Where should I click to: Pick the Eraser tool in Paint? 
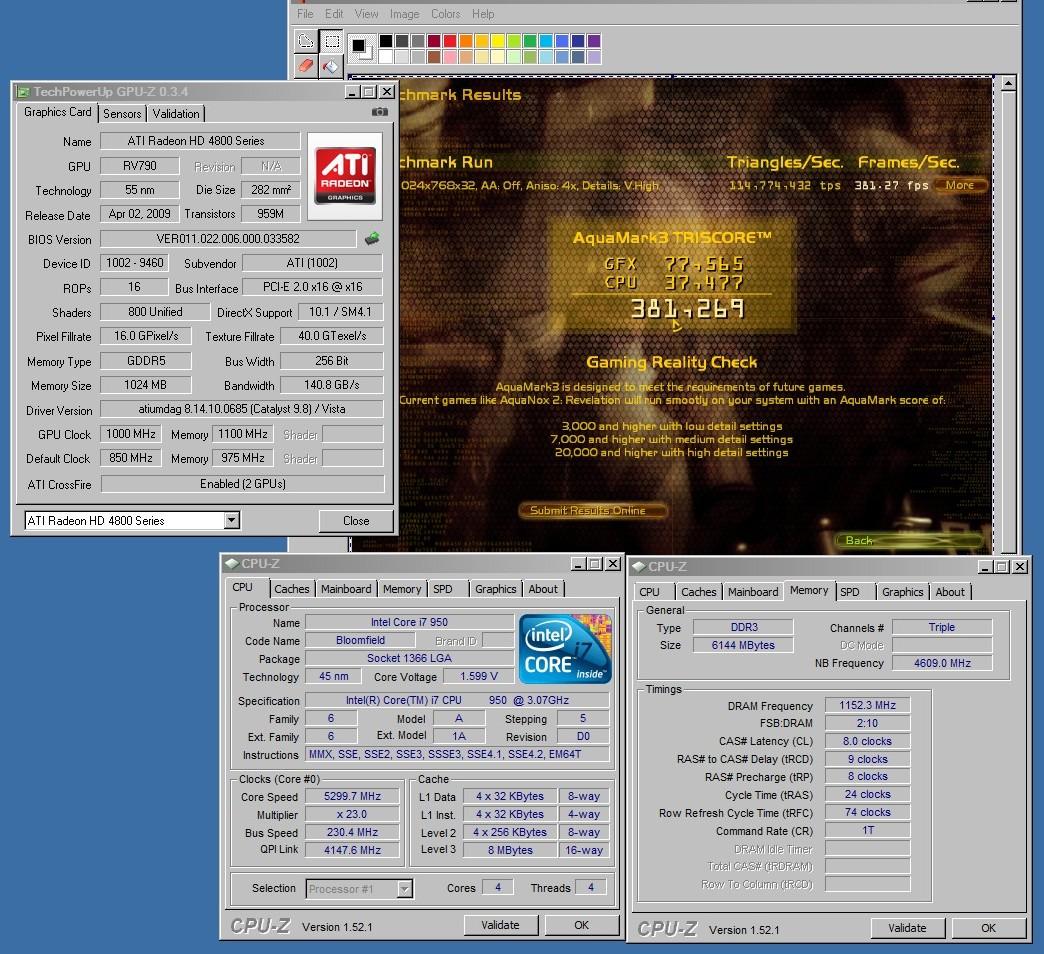click(306, 65)
